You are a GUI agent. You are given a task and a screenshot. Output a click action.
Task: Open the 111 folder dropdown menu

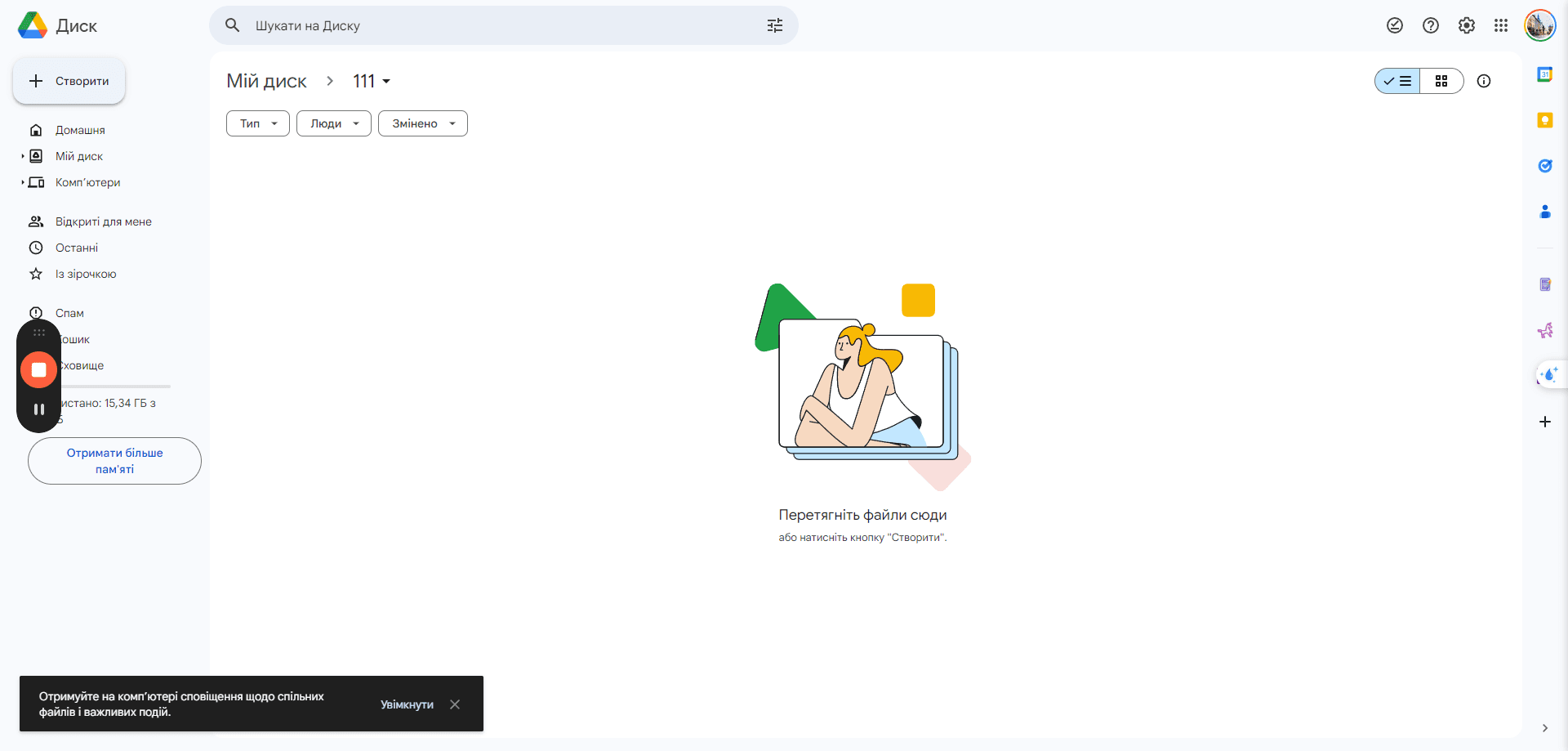pyautogui.click(x=372, y=81)
